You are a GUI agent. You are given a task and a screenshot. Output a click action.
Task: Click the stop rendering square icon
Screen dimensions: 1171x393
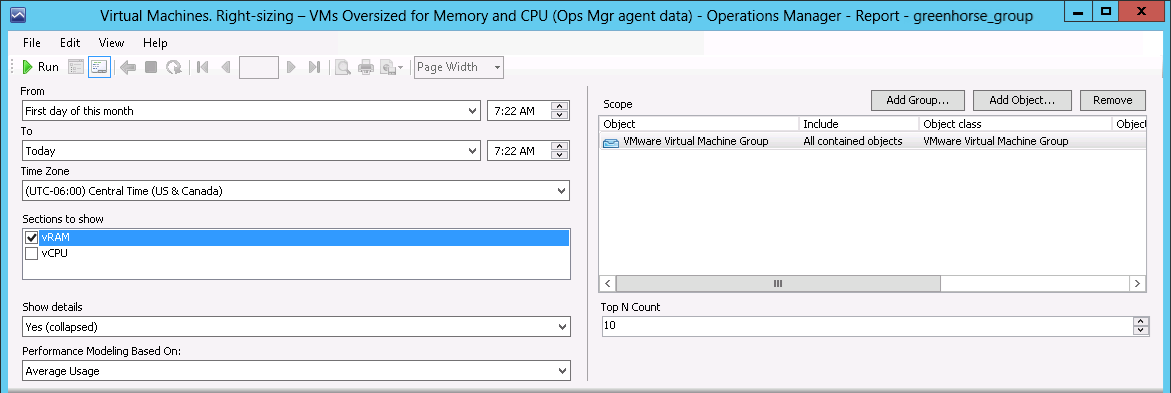coord(151,67)
